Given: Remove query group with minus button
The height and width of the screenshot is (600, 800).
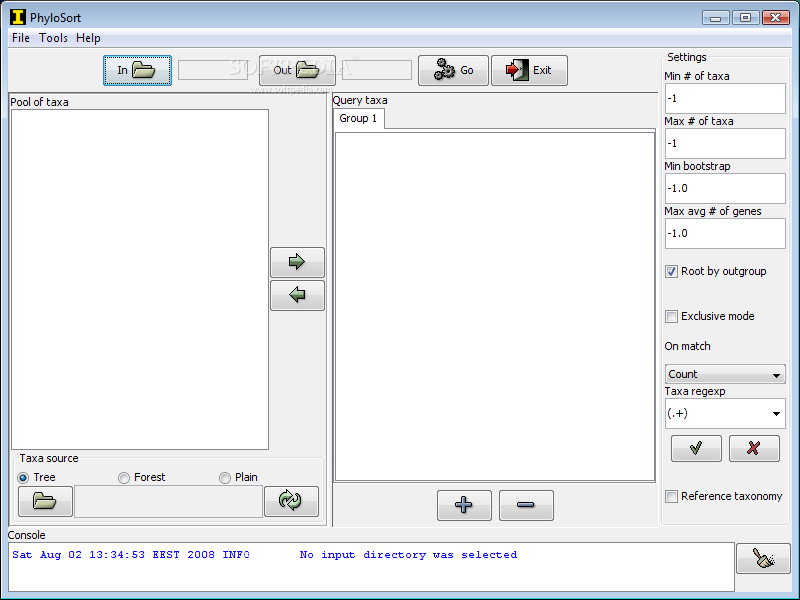Looking at the screenshot, I should click(526, 505).
